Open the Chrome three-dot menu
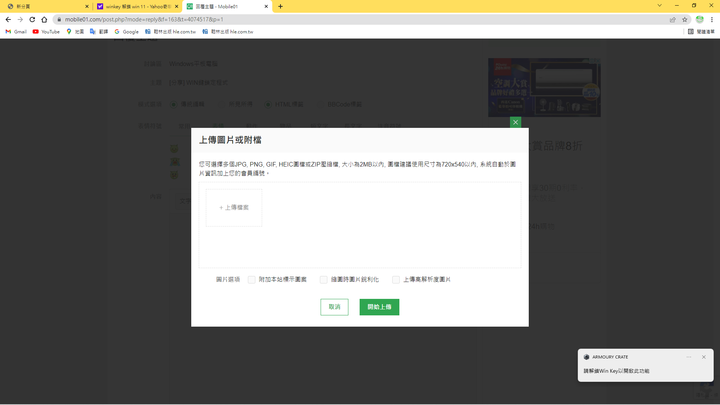Image resolution: width=720 pixels, height=405 pixels. pyautogui.click(x=712, y=19)
